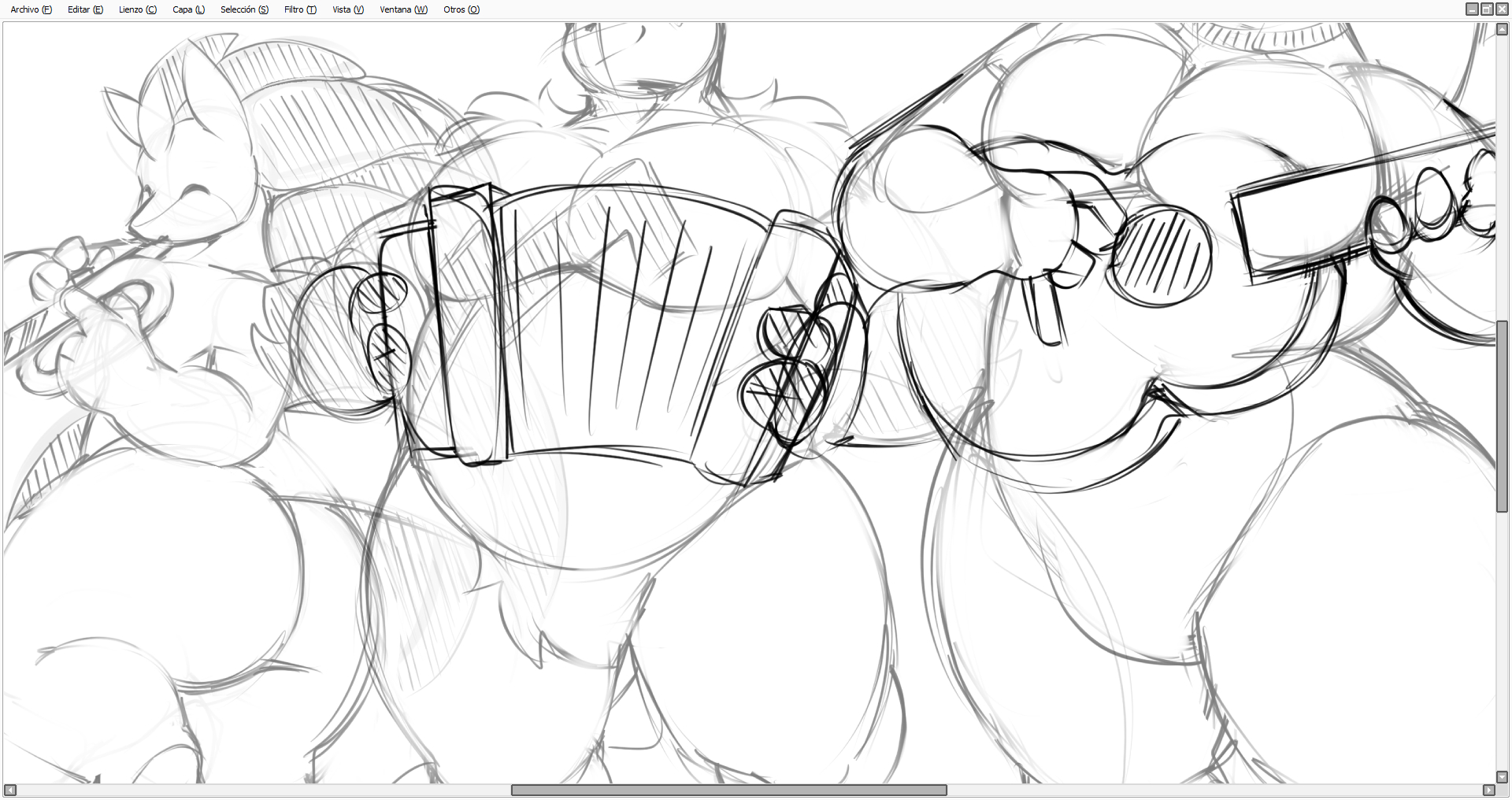This screenshot has height=800, width=1512.
Task: Open the Ventana menu
Action: [x=403, y=9]
